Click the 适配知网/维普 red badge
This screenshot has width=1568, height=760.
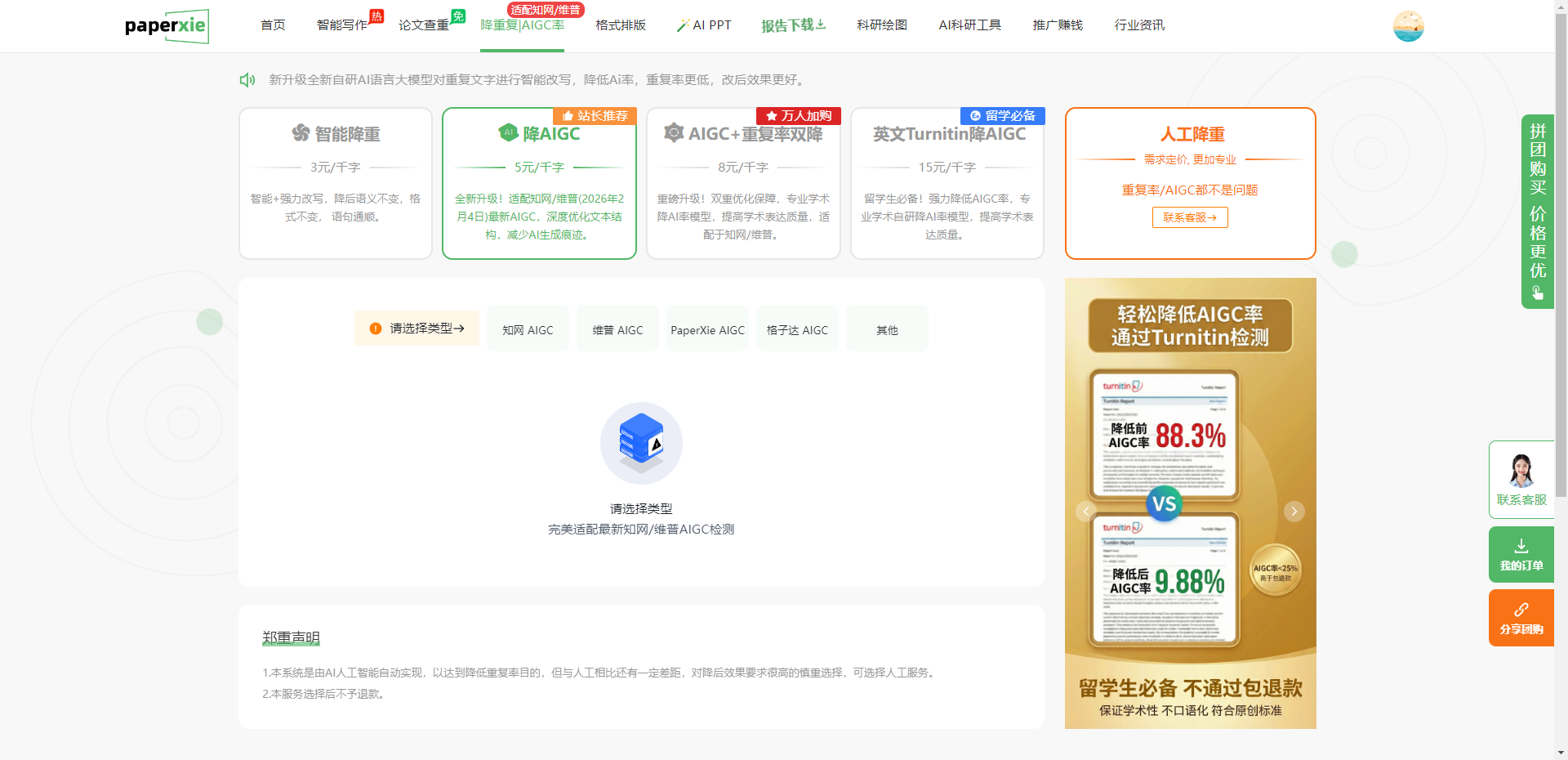546,10
